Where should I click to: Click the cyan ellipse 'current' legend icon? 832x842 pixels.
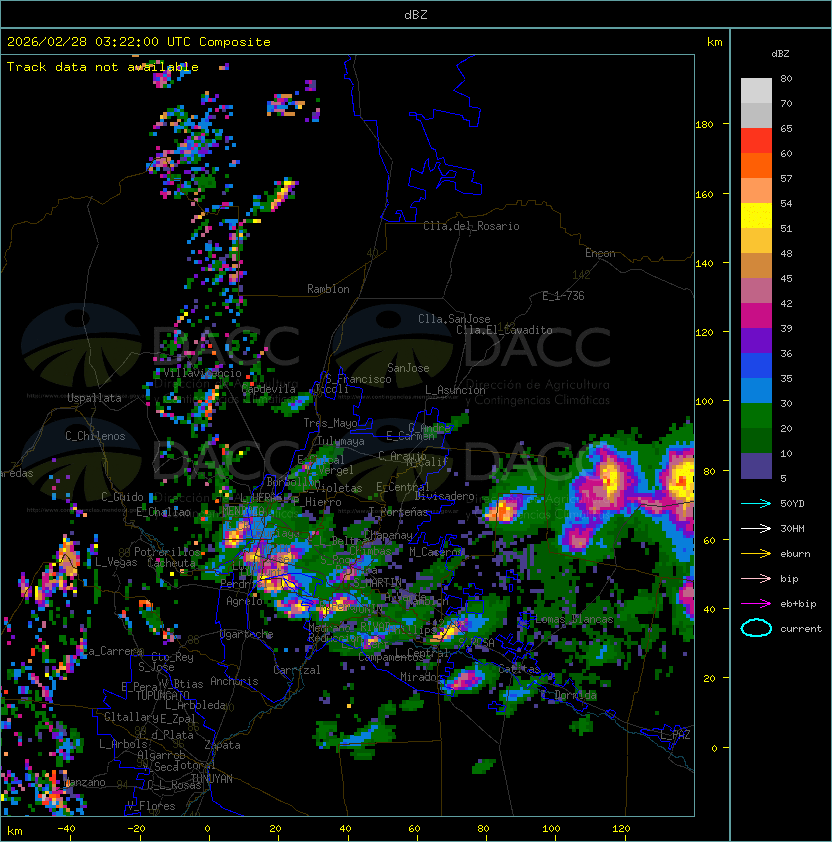coord(756,628)
